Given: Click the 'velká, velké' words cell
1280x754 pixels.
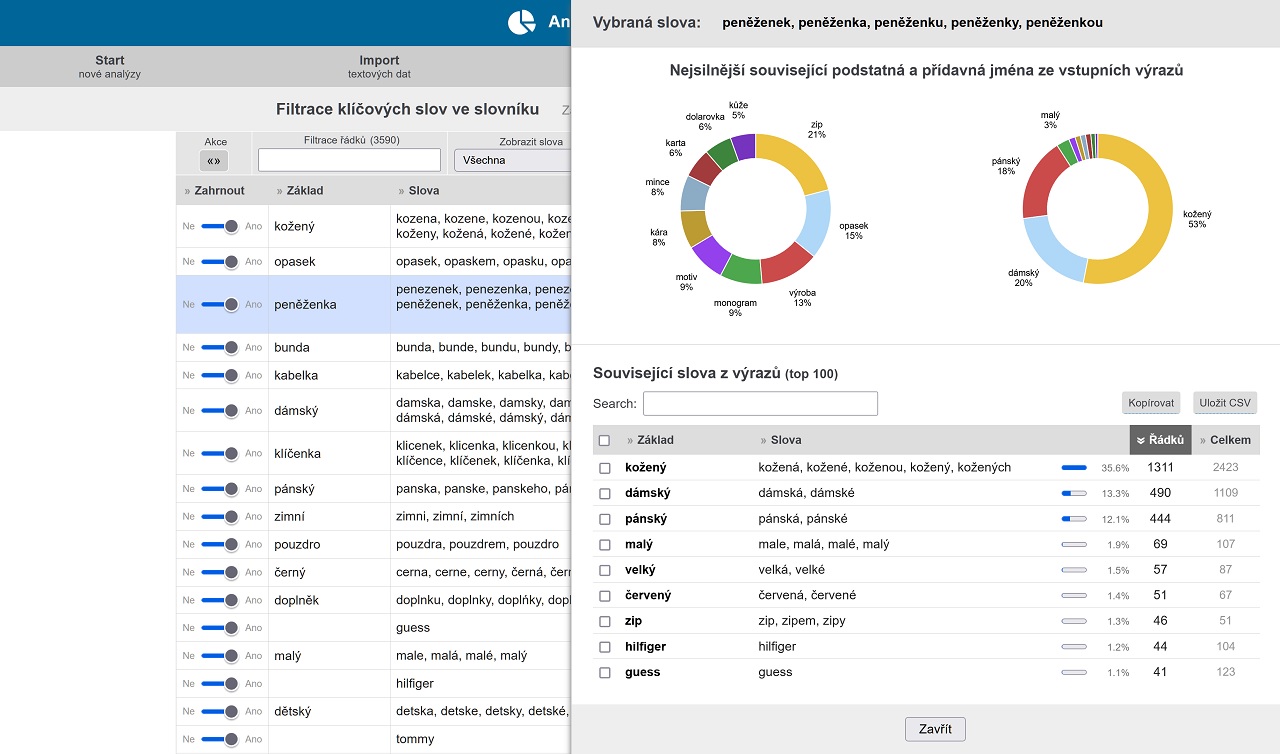Looking at the screenshot, I should click(x=792, y=570).
